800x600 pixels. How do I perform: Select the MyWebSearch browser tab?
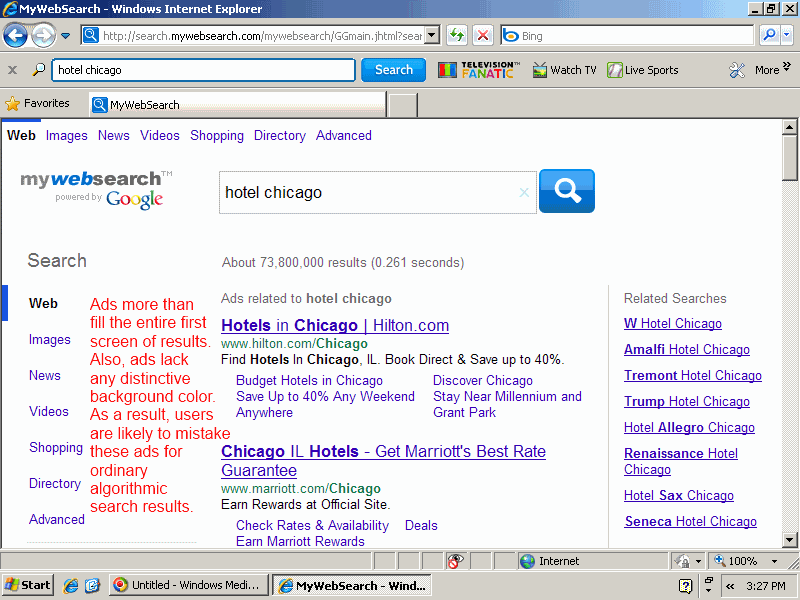tap(238, 105)
